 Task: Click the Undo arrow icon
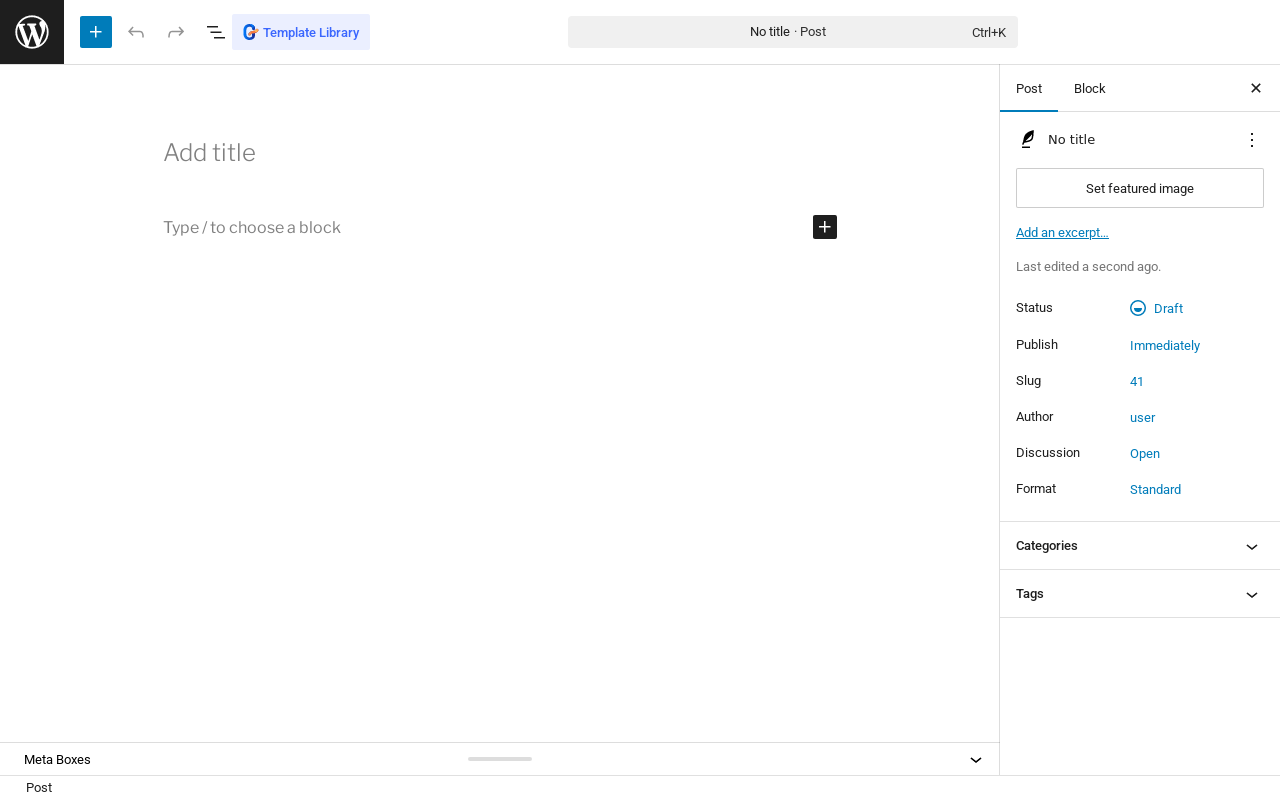point(136,32)
